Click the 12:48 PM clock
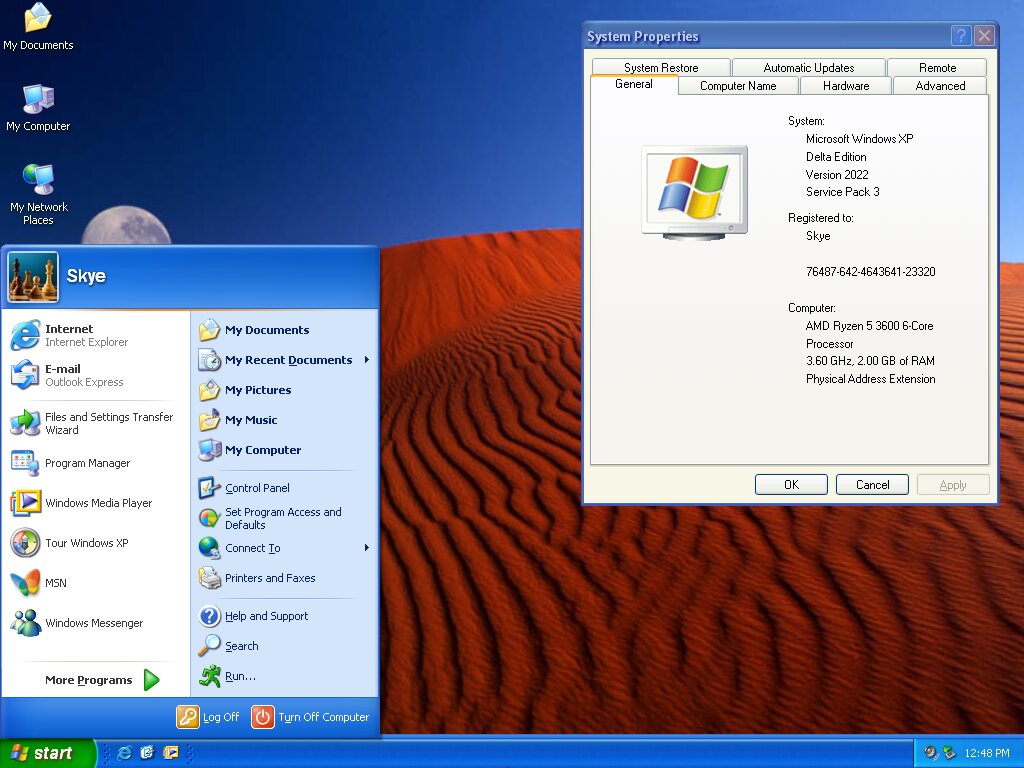Viewport: 1024px width, 768px height. [987, 753]
